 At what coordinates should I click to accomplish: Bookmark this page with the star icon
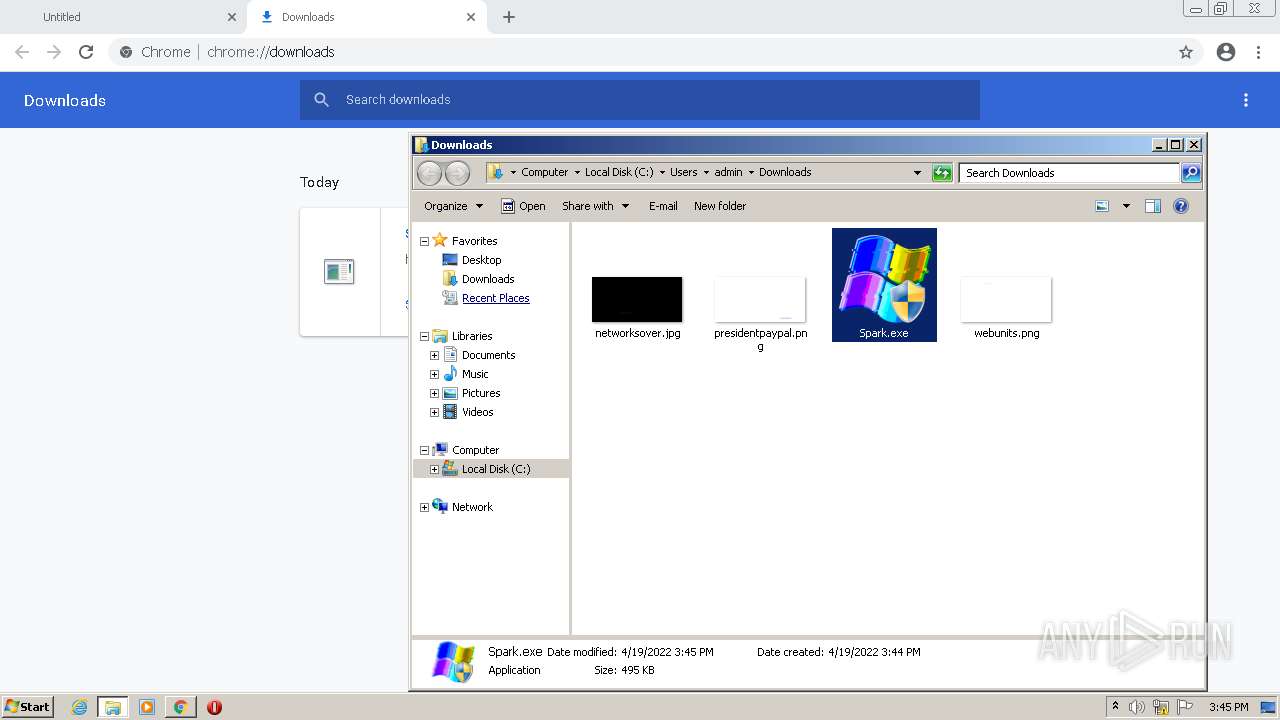click(x=1186, y=52)
